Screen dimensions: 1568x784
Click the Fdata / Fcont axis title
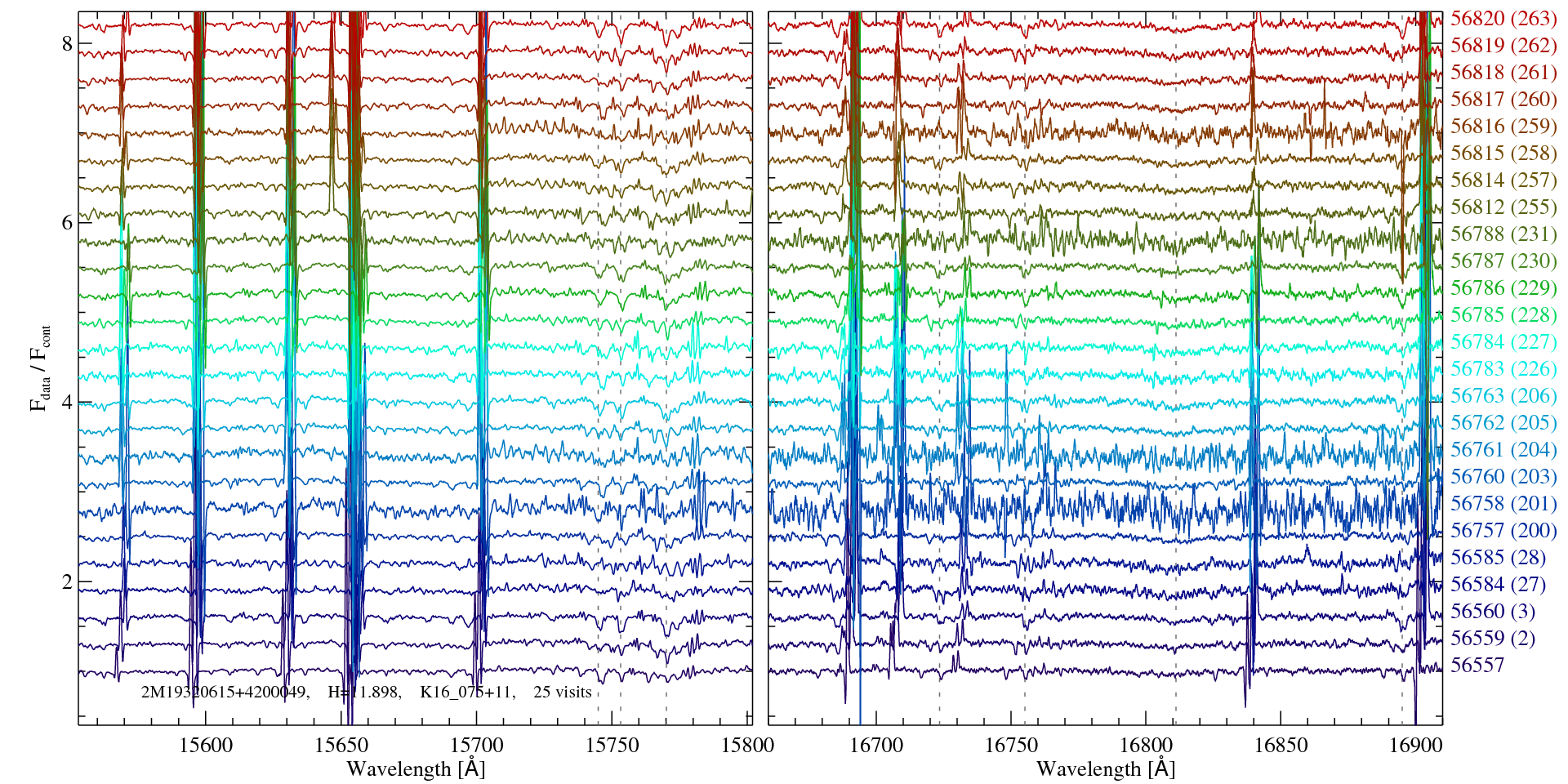(40, 367)
